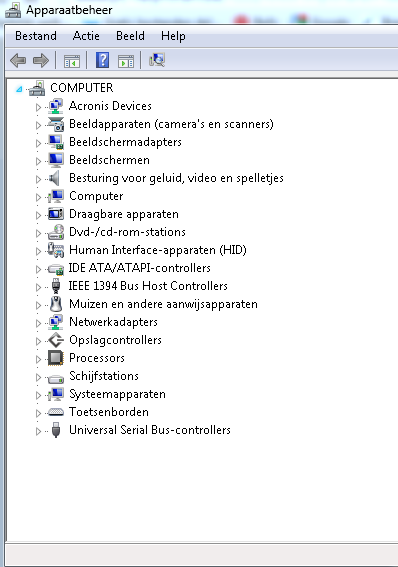Select the 'Draagbare apparaten' label
The image size is (398, 567).
(124, 214)
